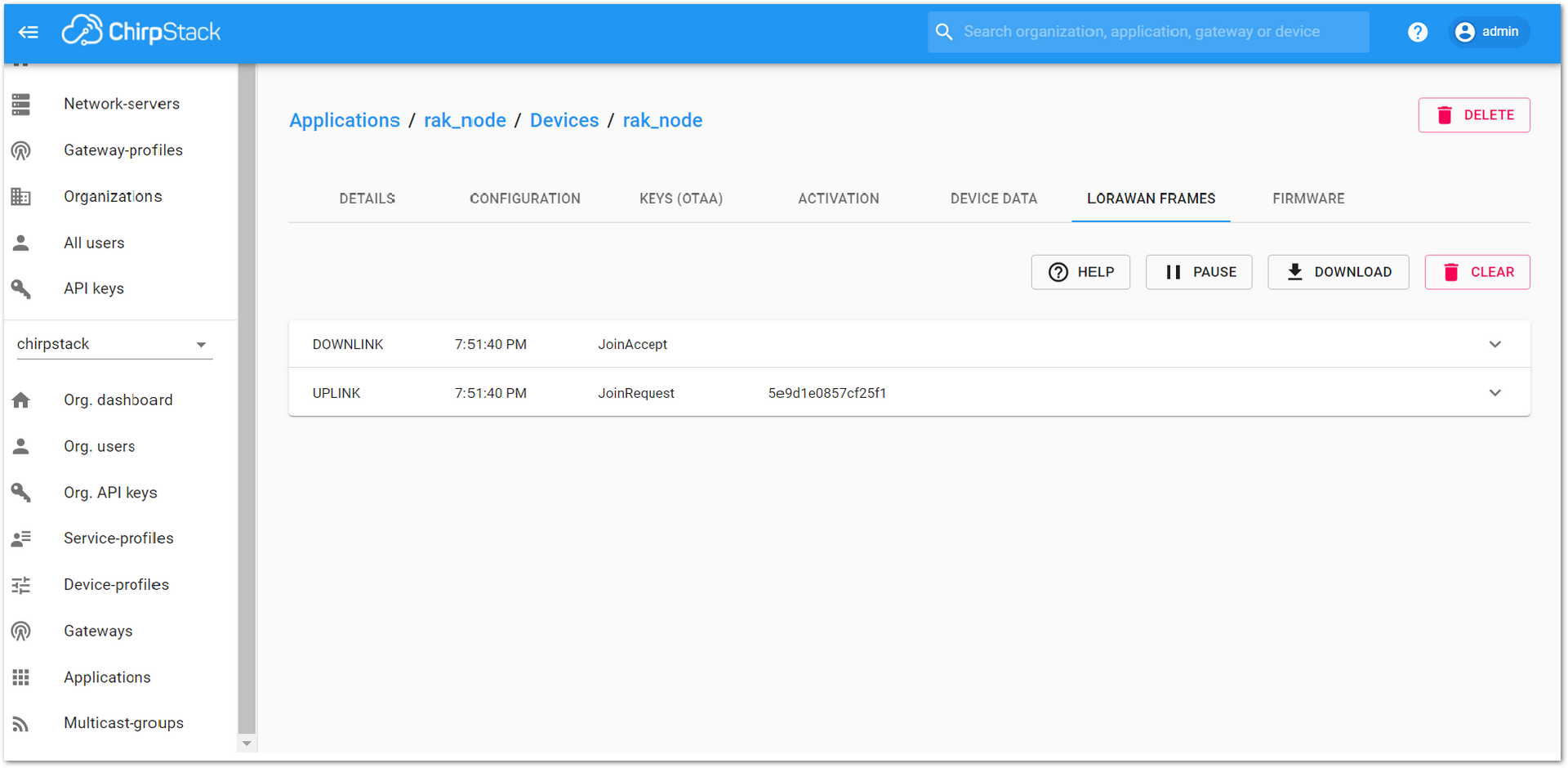Viewport: 1568px width, 768px height.
Task: Follow the Applications breadcrumb link
Action: pyautogui.click(x=345, y=120)
